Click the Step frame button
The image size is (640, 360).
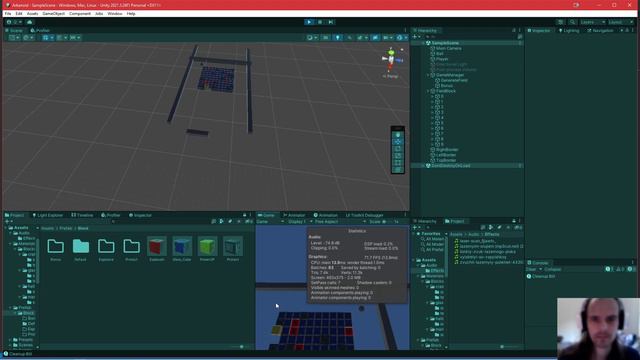331,22
